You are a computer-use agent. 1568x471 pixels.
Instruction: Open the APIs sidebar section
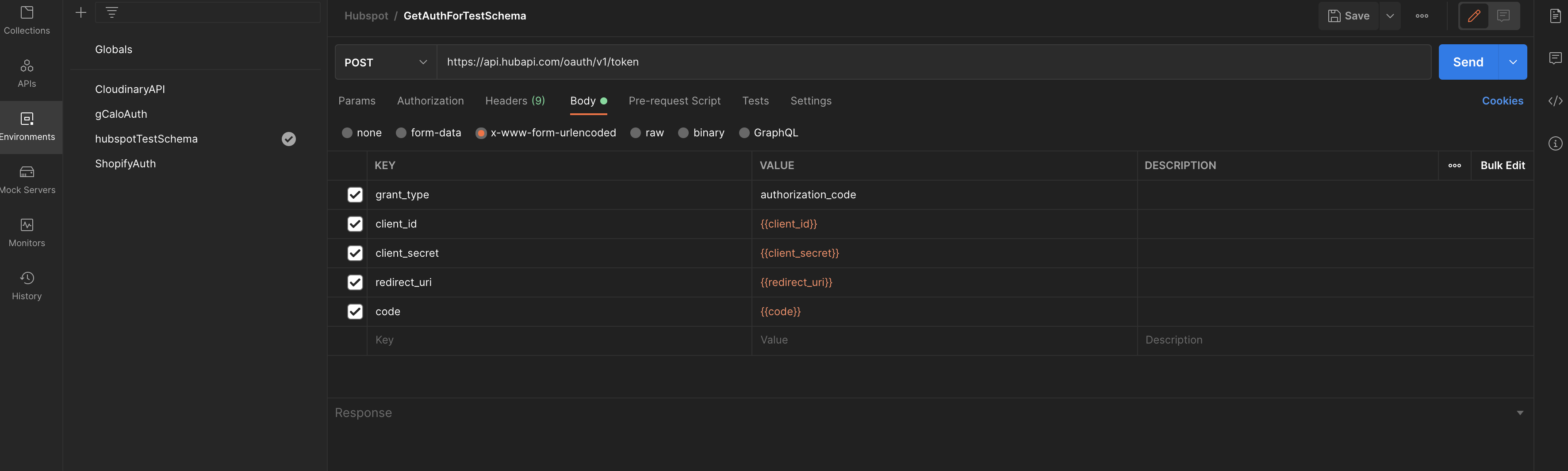27,74
